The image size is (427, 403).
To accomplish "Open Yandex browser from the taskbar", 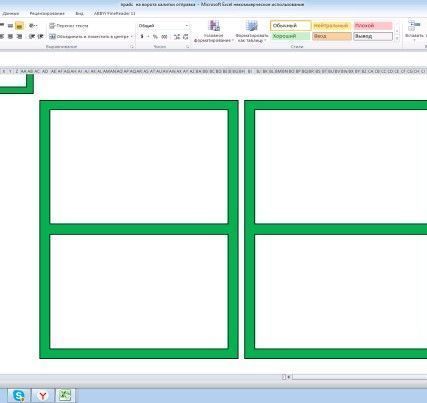I will (x=43, y=396).
